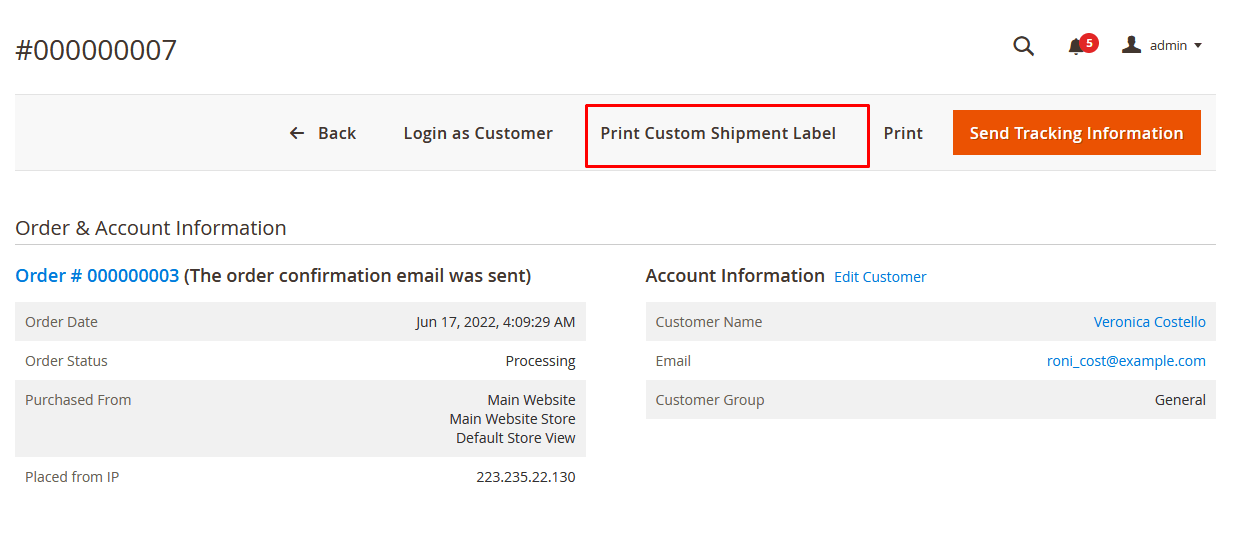1233x558 pixels.
Task: Click the Print button
Action: [903, 133]
